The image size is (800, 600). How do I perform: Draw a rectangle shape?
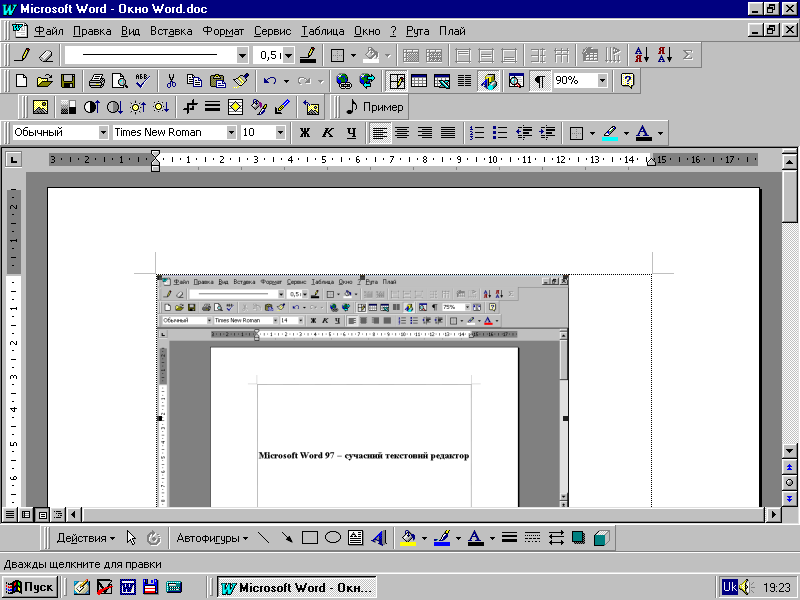[x=310, y=538]
